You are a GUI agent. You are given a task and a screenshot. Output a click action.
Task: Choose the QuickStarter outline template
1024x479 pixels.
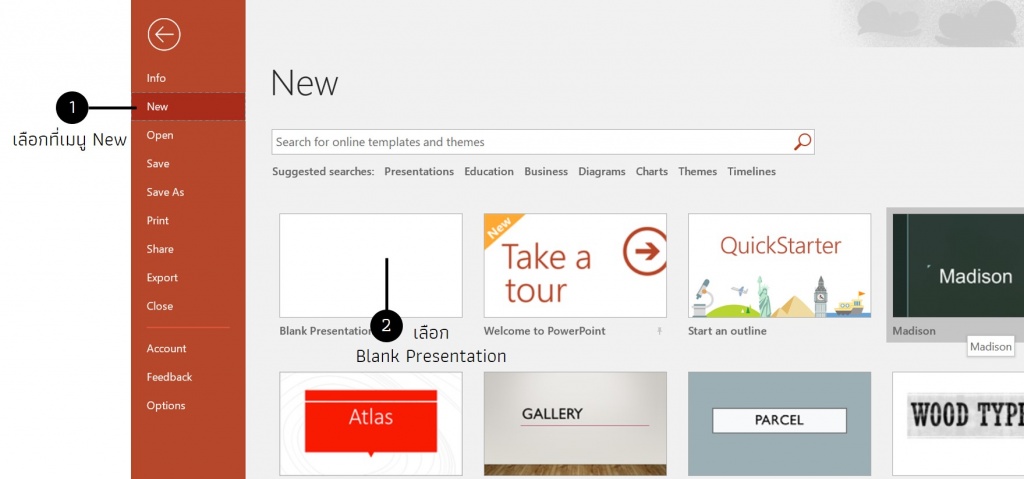pos(779,265)
